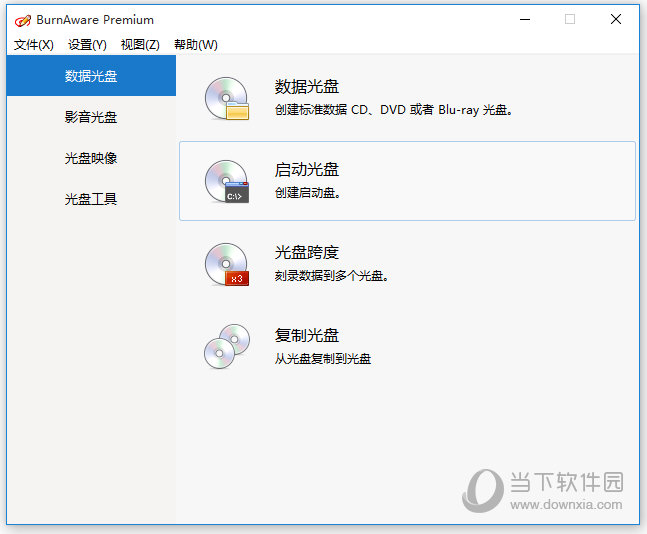Open the 帮助(W) menu
Screen dimensions: 647x534
click(x=196, y=45)
